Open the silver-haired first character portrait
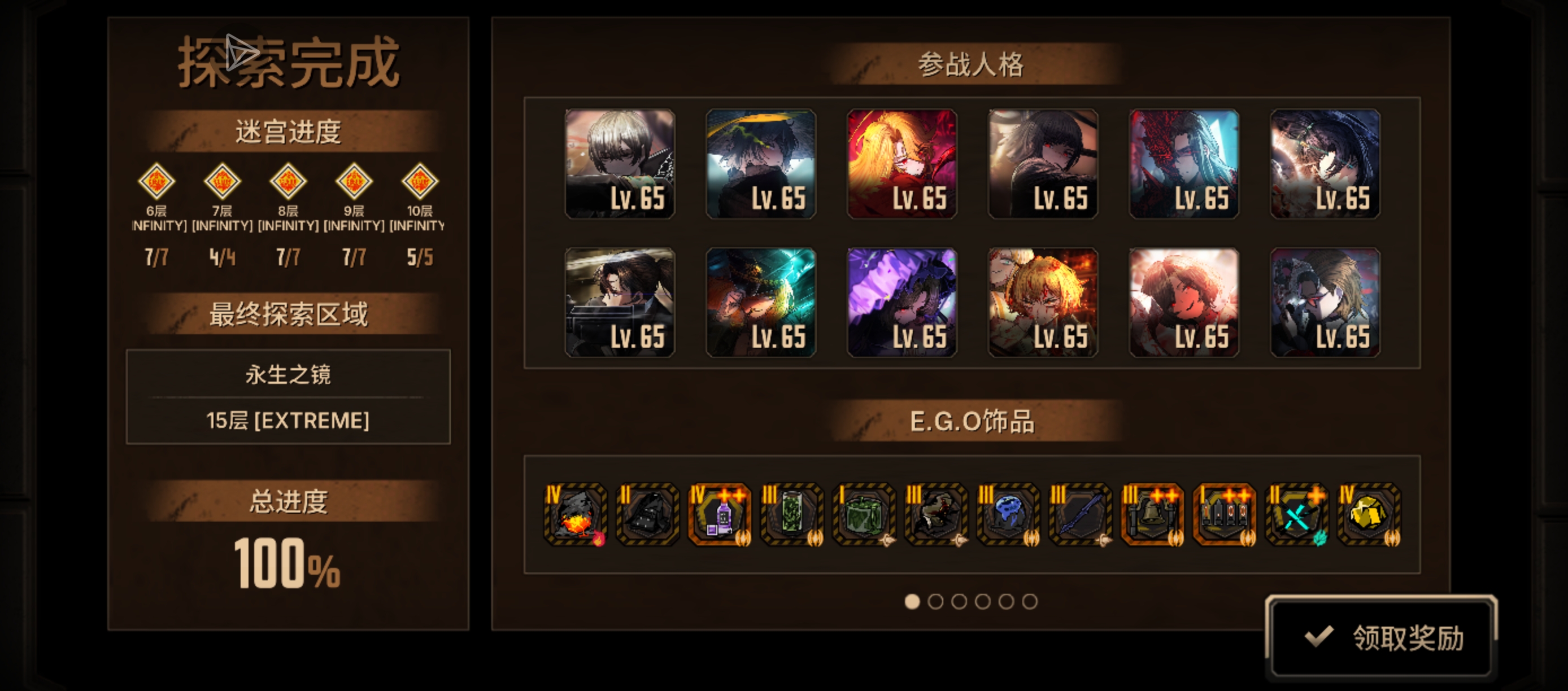This screenshot has width=1568, height=691. 620,164
